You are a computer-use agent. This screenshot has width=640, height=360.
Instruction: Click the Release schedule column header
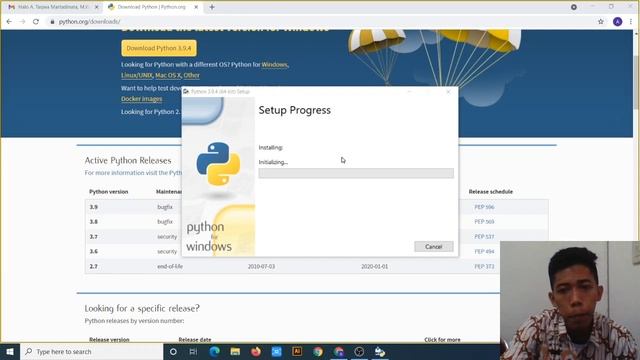[x=491, y=191]
